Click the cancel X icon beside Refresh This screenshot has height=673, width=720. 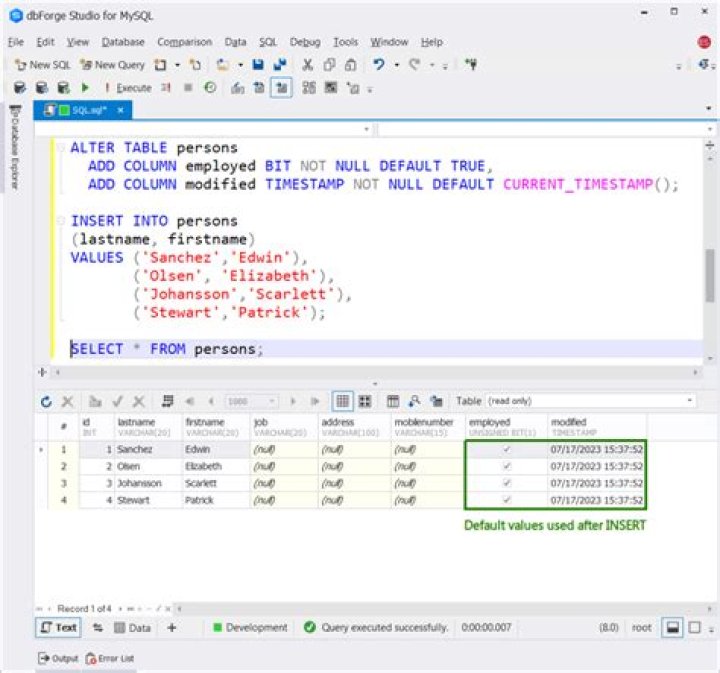click(x=68, y=402)
